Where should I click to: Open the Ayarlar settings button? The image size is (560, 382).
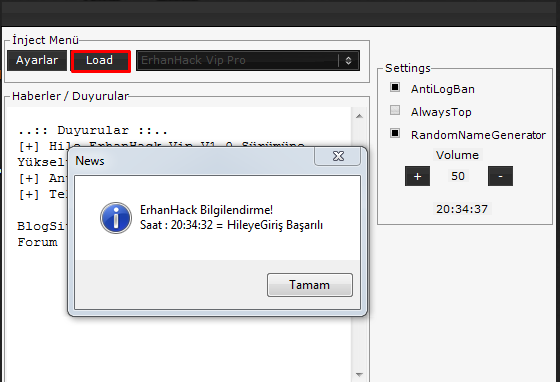pyautogui.click(x=37, y=60)
